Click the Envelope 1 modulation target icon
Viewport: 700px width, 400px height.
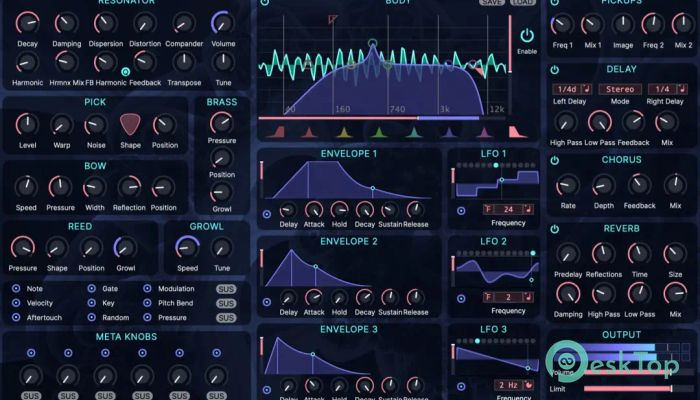point(266,212)
